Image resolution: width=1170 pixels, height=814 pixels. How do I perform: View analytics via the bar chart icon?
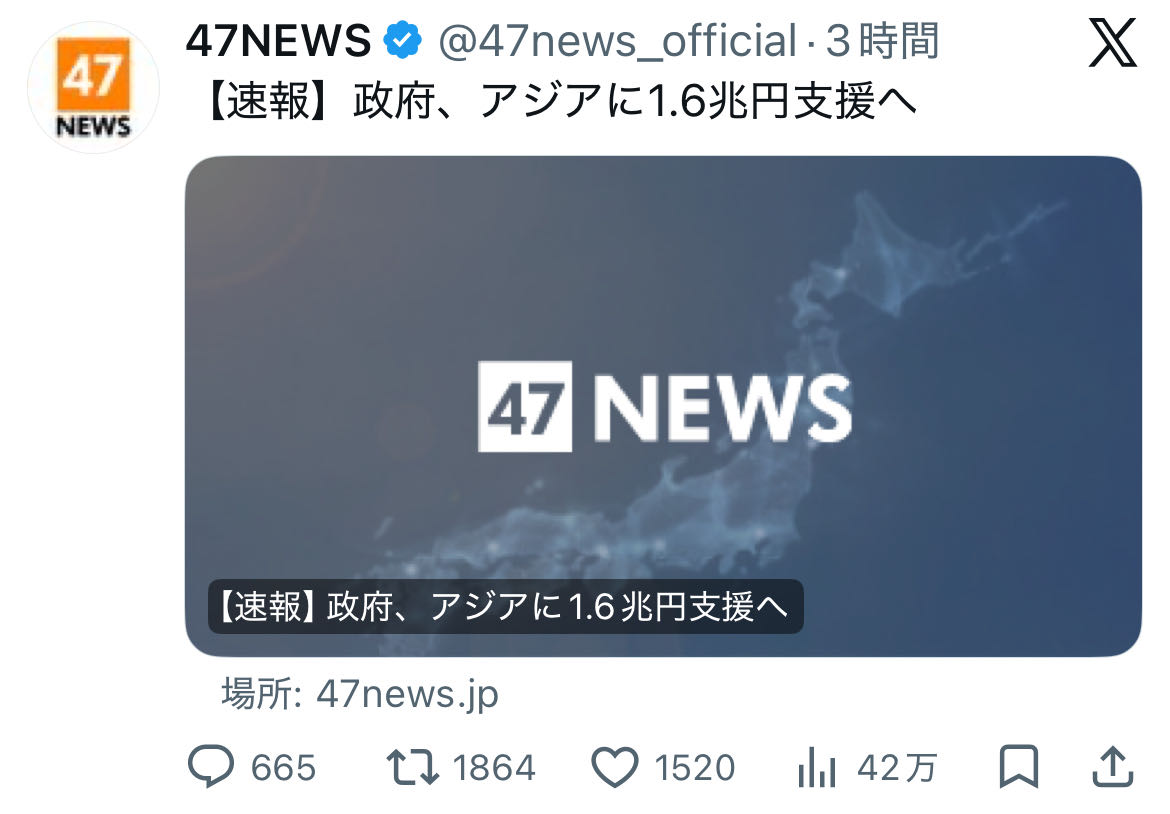coord(817,767)
